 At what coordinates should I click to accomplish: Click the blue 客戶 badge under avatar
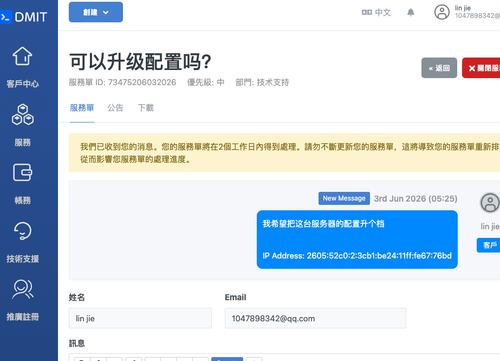(x=488, y=245)
